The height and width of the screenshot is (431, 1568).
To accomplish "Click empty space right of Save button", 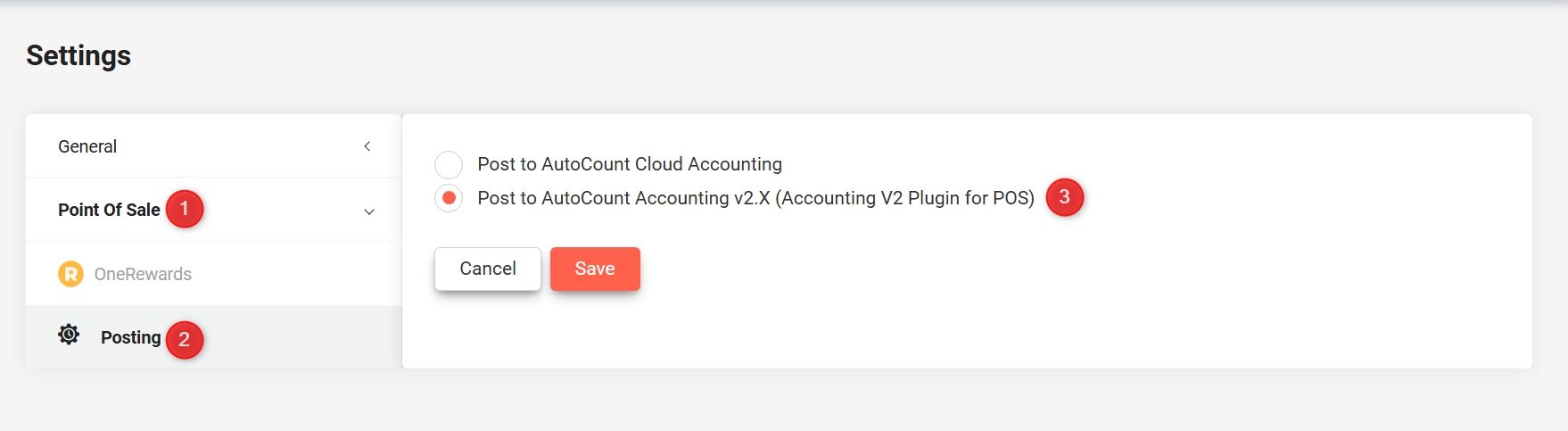I will pos(981,269).
